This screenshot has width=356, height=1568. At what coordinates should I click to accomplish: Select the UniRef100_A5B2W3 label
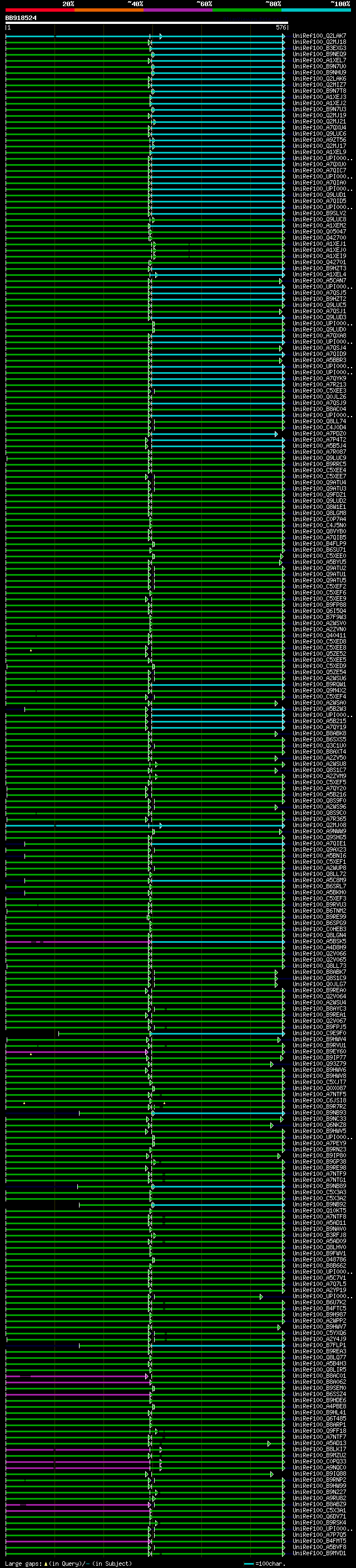(319, 709)
